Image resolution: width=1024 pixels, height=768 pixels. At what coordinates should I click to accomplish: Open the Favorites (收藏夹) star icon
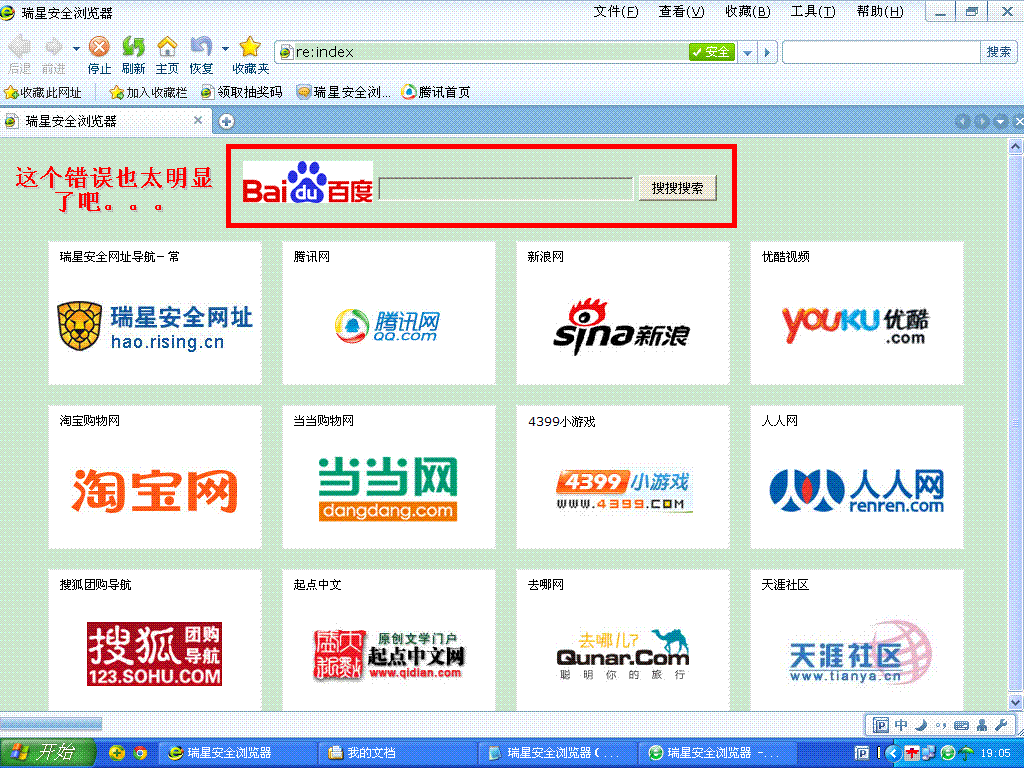click(x=250, y=47)
